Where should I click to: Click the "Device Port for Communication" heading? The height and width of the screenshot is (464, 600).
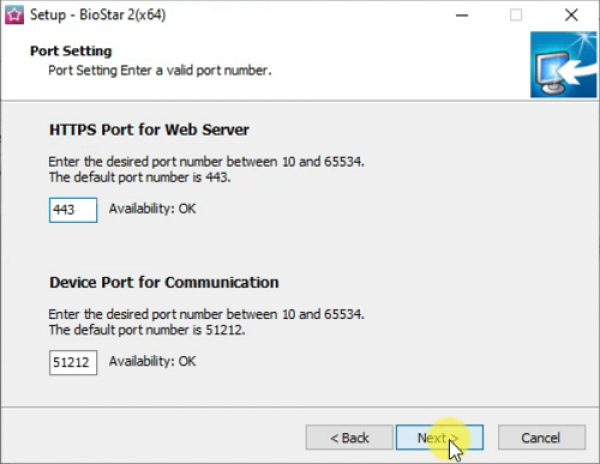pyautogui.click(x=164, y=282)
